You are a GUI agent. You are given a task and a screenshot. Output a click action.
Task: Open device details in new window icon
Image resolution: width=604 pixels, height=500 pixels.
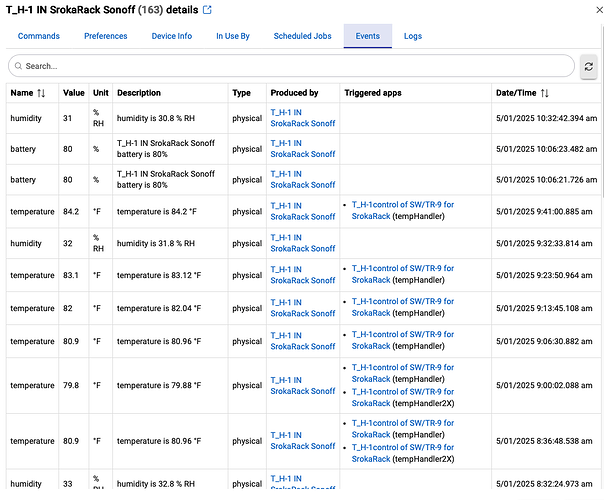207,10
